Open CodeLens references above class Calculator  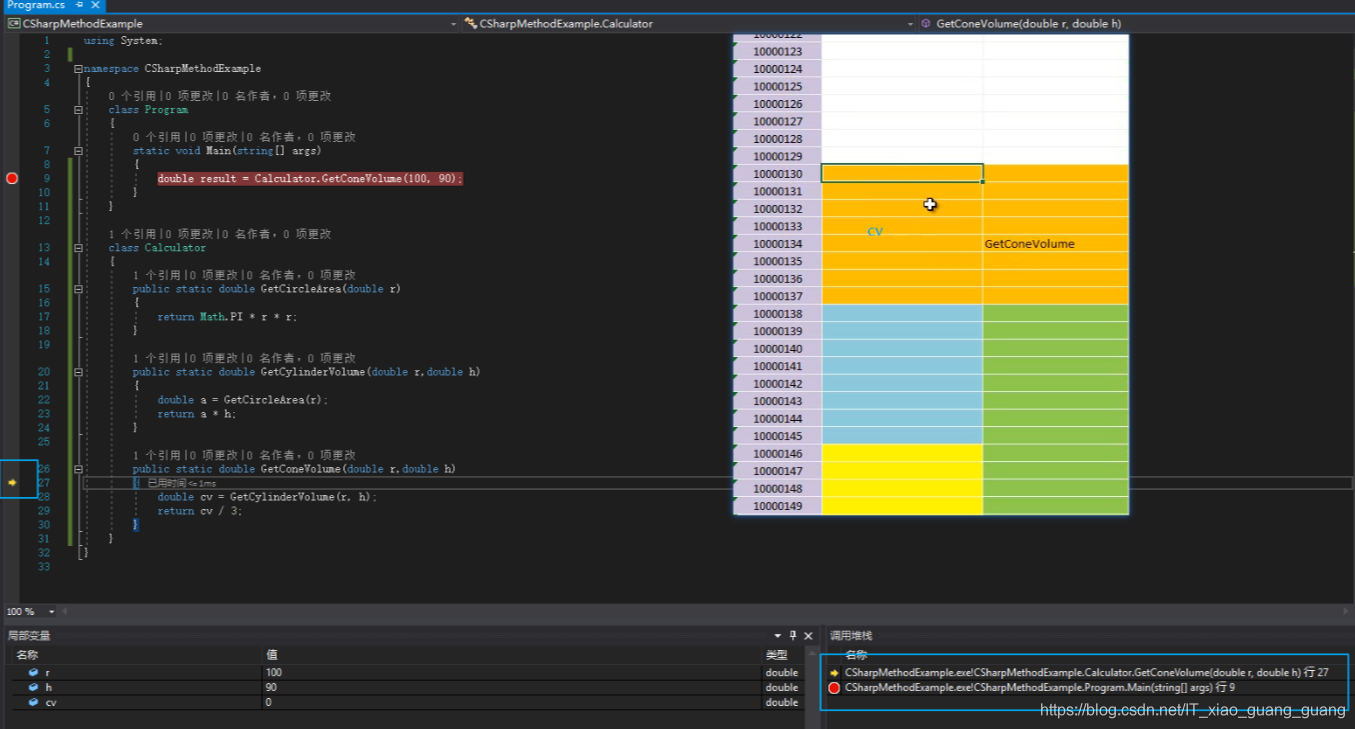[x=132, y=234]
